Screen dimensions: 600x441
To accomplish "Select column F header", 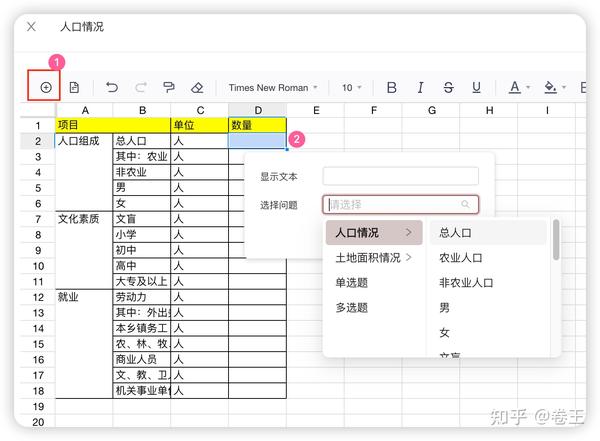I will pos(373,111).
